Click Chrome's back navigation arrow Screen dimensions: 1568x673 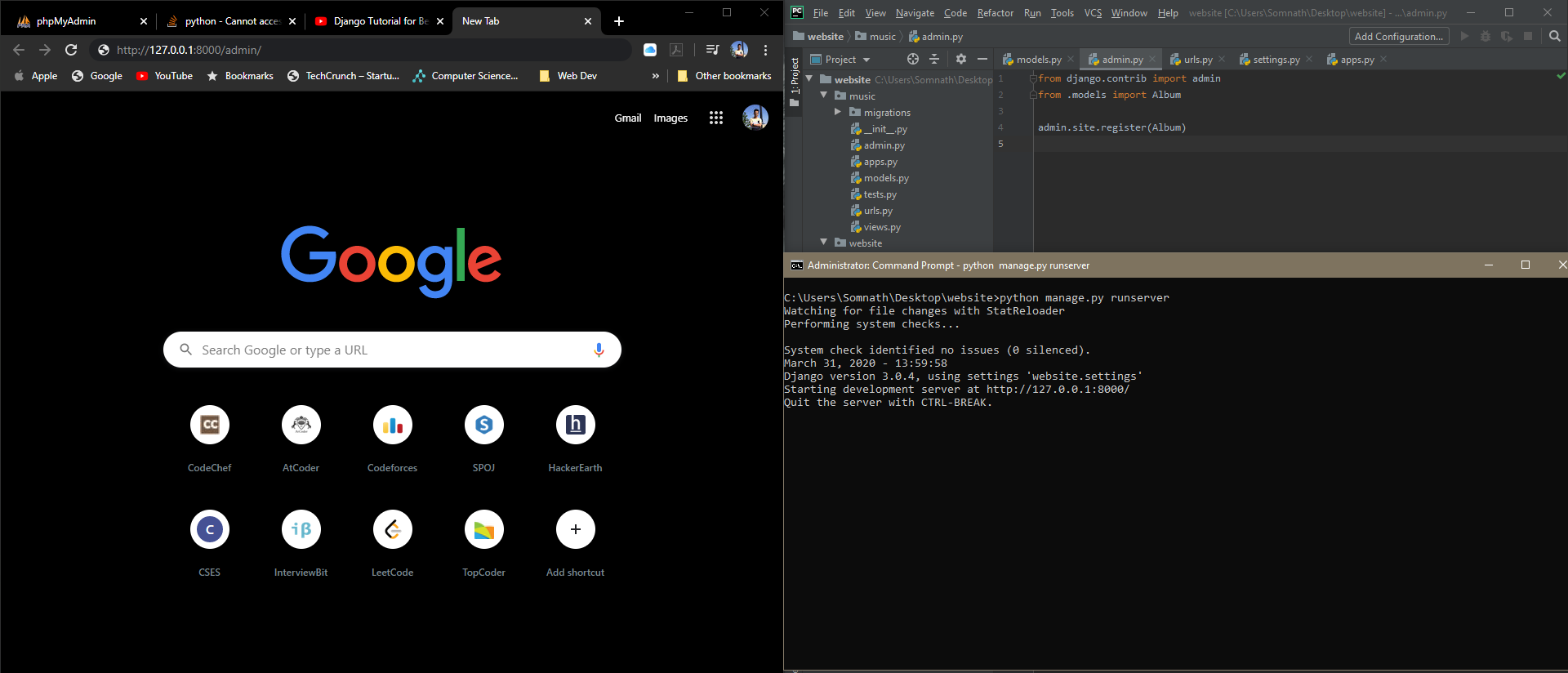19,50
